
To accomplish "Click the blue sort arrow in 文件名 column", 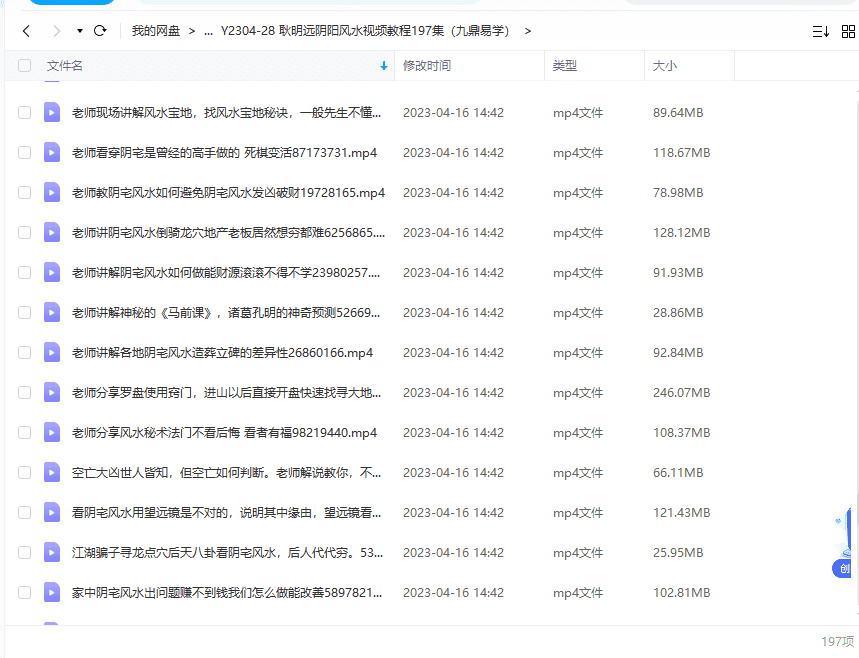I will coord(384,66).
